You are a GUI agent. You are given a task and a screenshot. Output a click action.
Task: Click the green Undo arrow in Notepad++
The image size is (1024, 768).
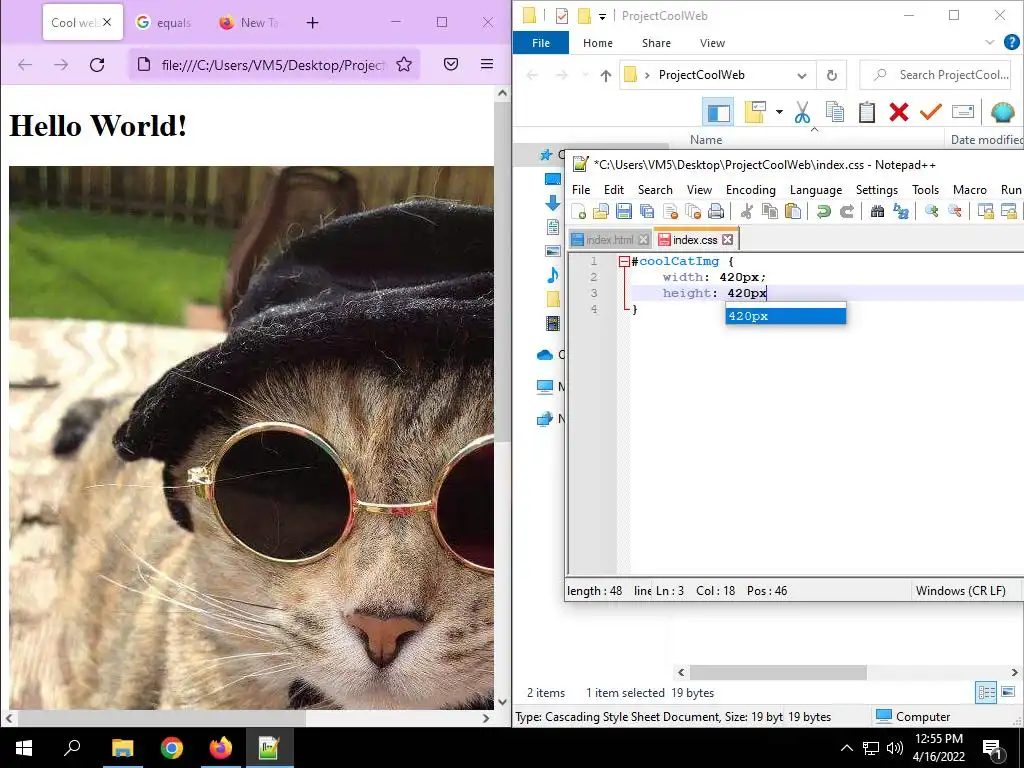point(824,211)
